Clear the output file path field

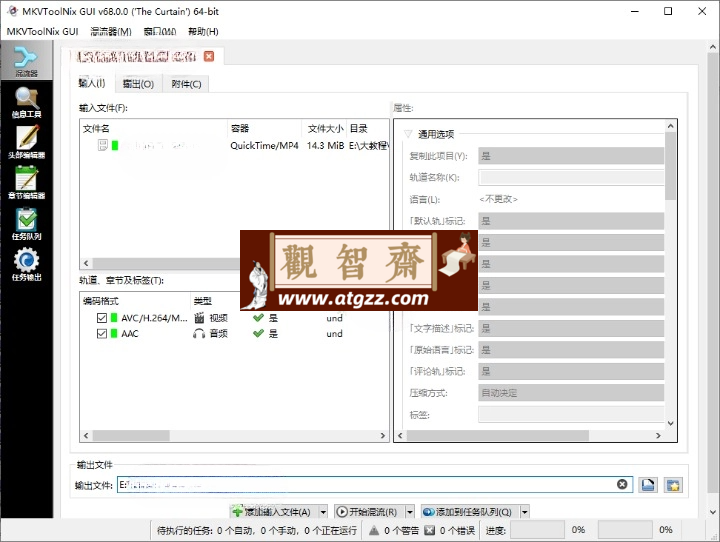[622, 484]
